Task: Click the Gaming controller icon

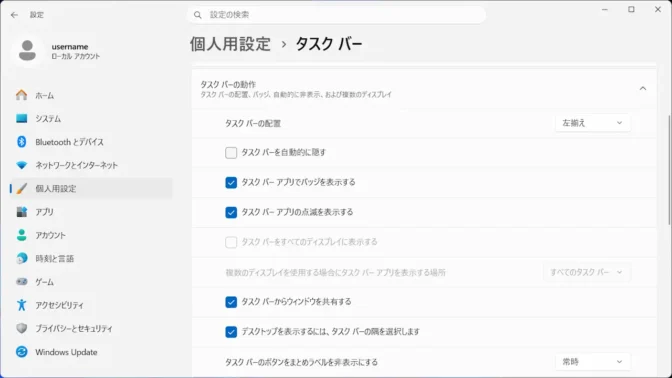Action: pos(21,282)
